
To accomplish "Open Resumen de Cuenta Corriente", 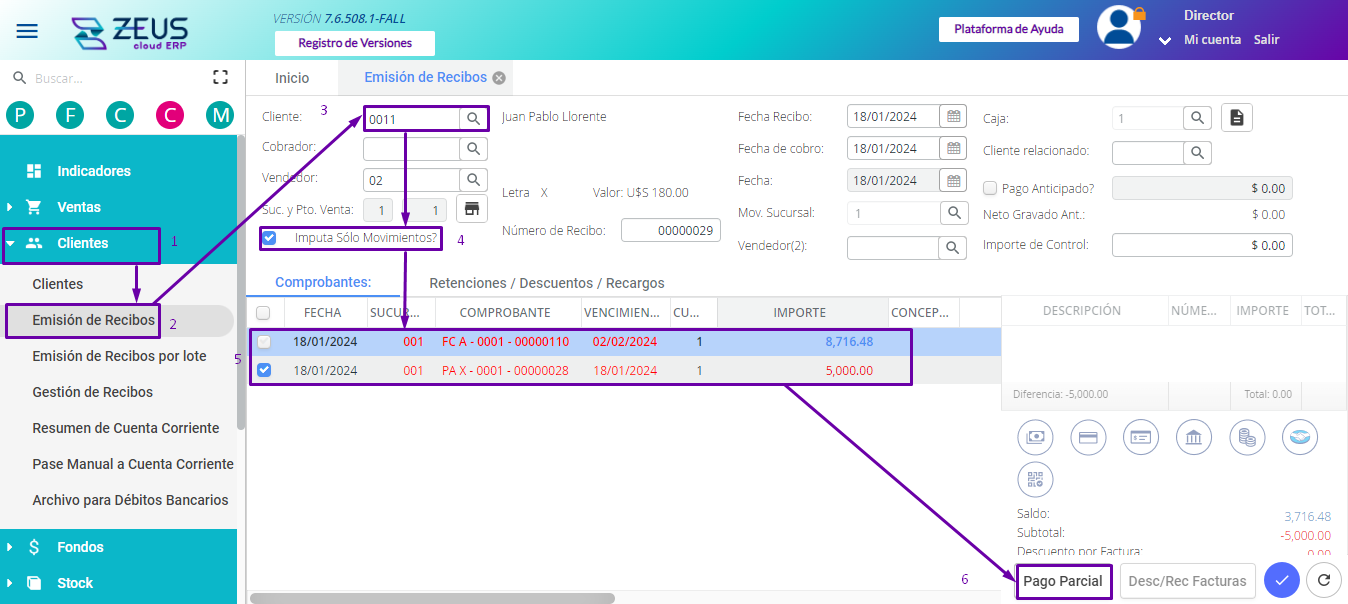I will point(126,428).
